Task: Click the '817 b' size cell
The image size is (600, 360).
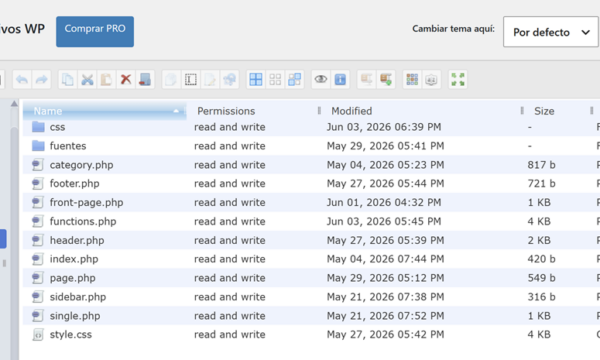Action: [541, 165]
